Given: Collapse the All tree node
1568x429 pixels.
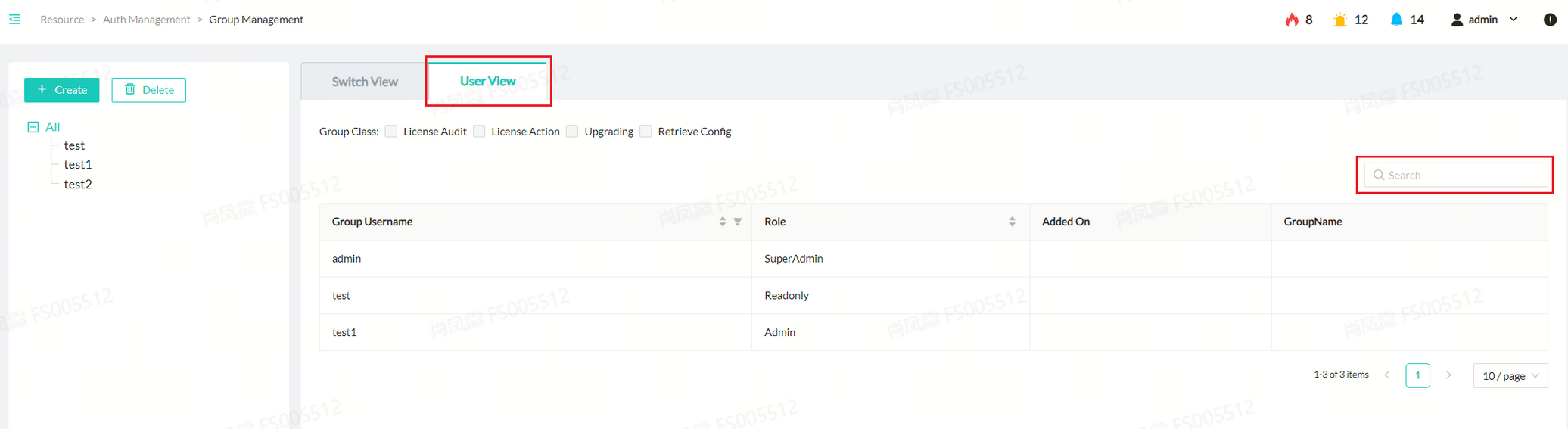Looking at the screenshot, I should pyautogui.click(x=33, y=127).
